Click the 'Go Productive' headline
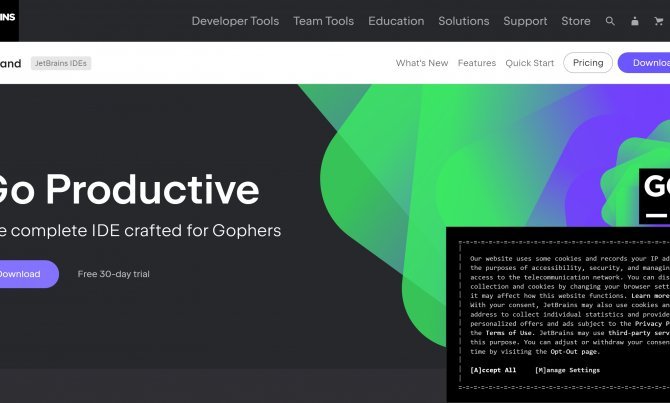The height and width of the screenshot is (403, 670). pos(129,189)
